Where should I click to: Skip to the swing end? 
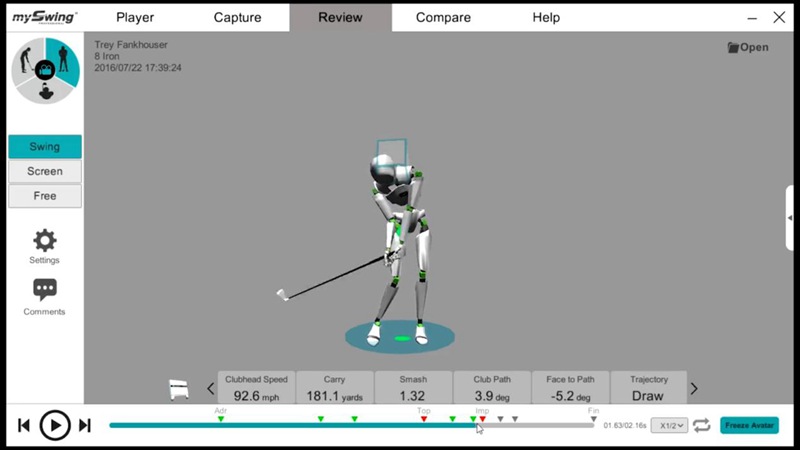pos(85,426)
